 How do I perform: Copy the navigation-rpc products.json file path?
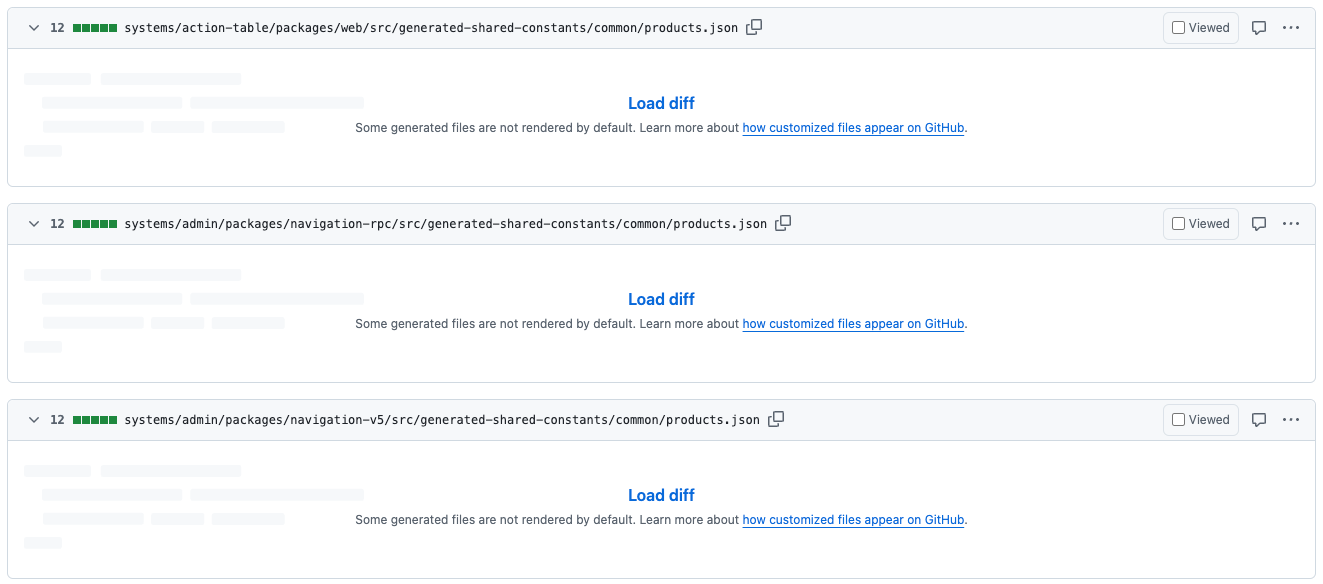point(782,223)
